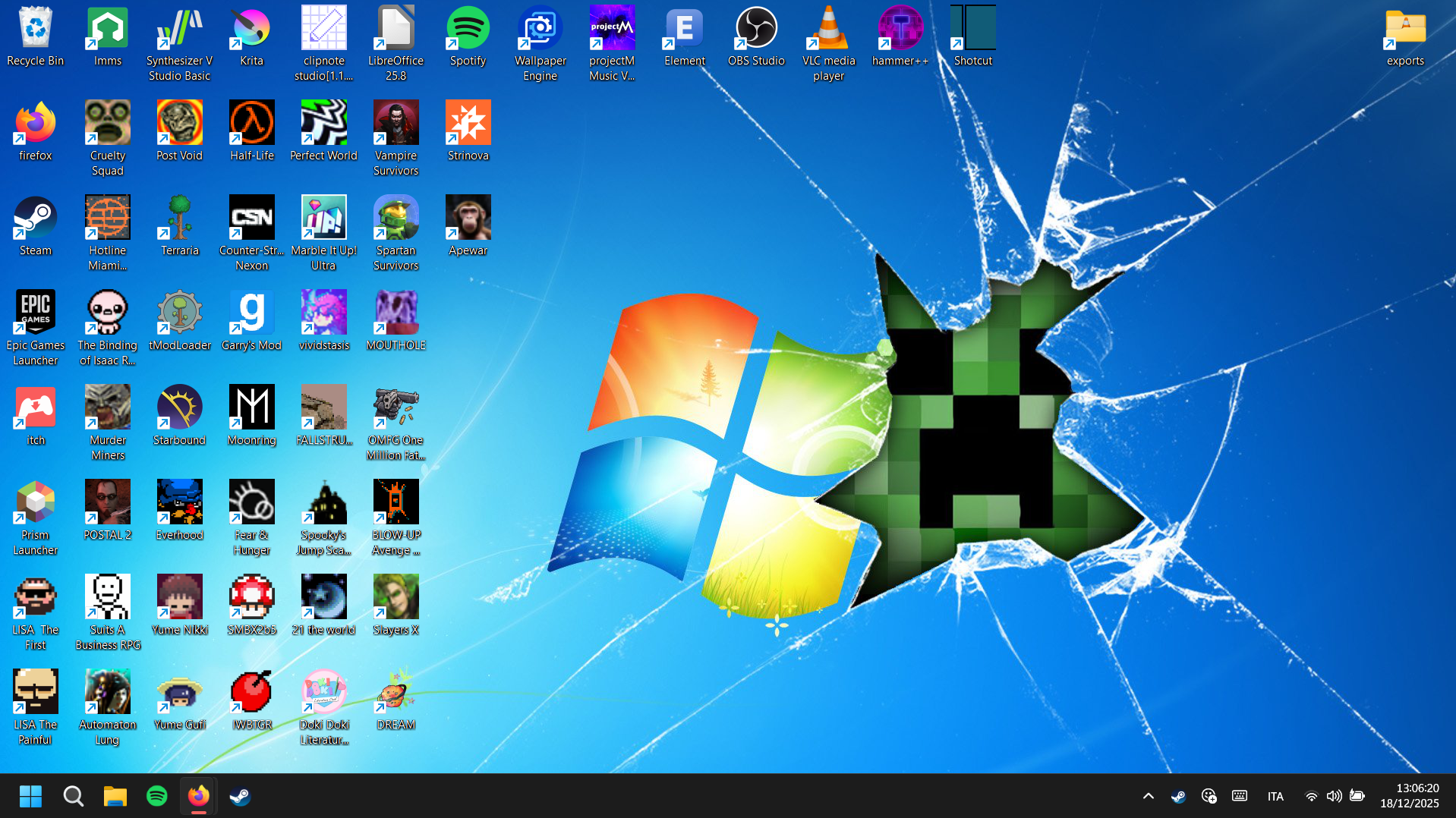Show hidden system tray icons
This screenshot has height=818, width=1456.
click(1148, 796)
